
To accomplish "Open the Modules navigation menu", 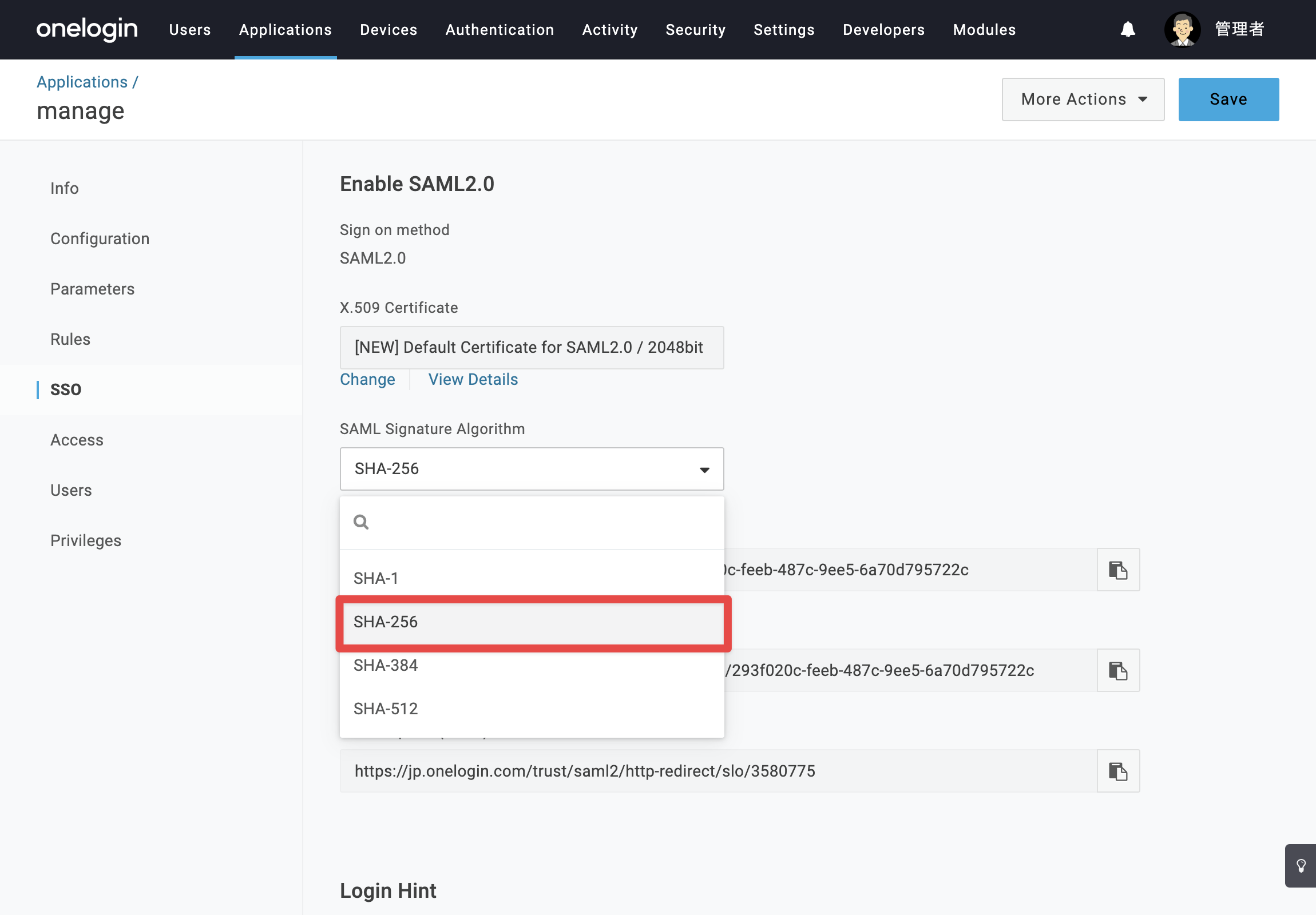I will tap(985, 29).
